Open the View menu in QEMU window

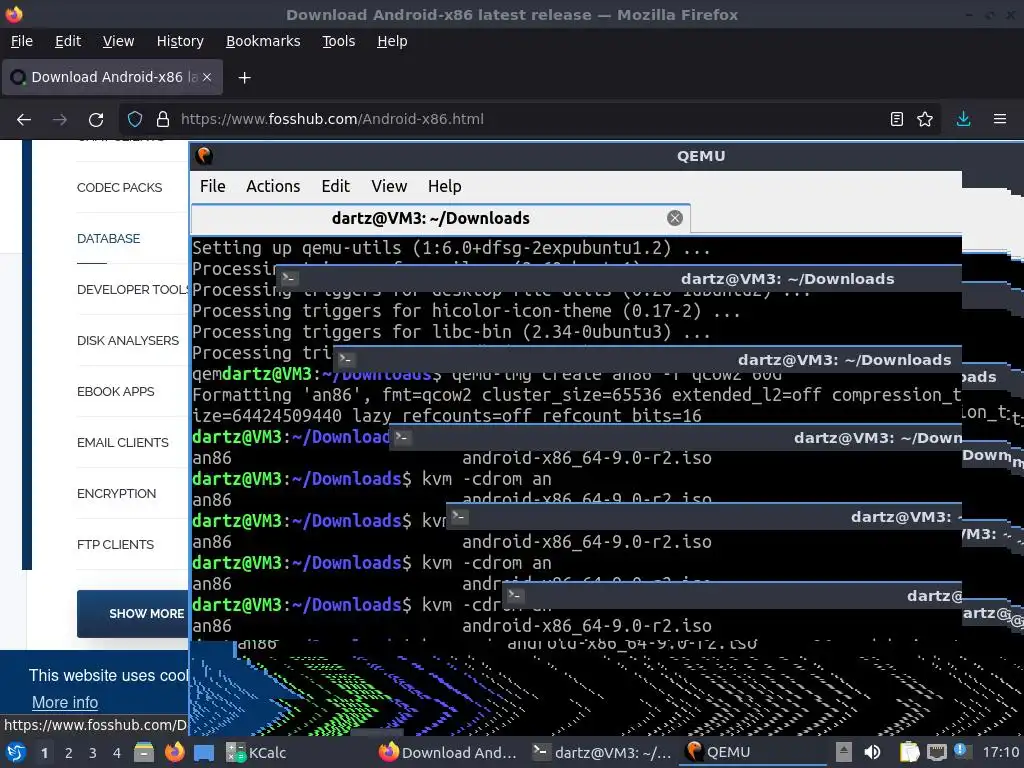click(x=389, y=186)
